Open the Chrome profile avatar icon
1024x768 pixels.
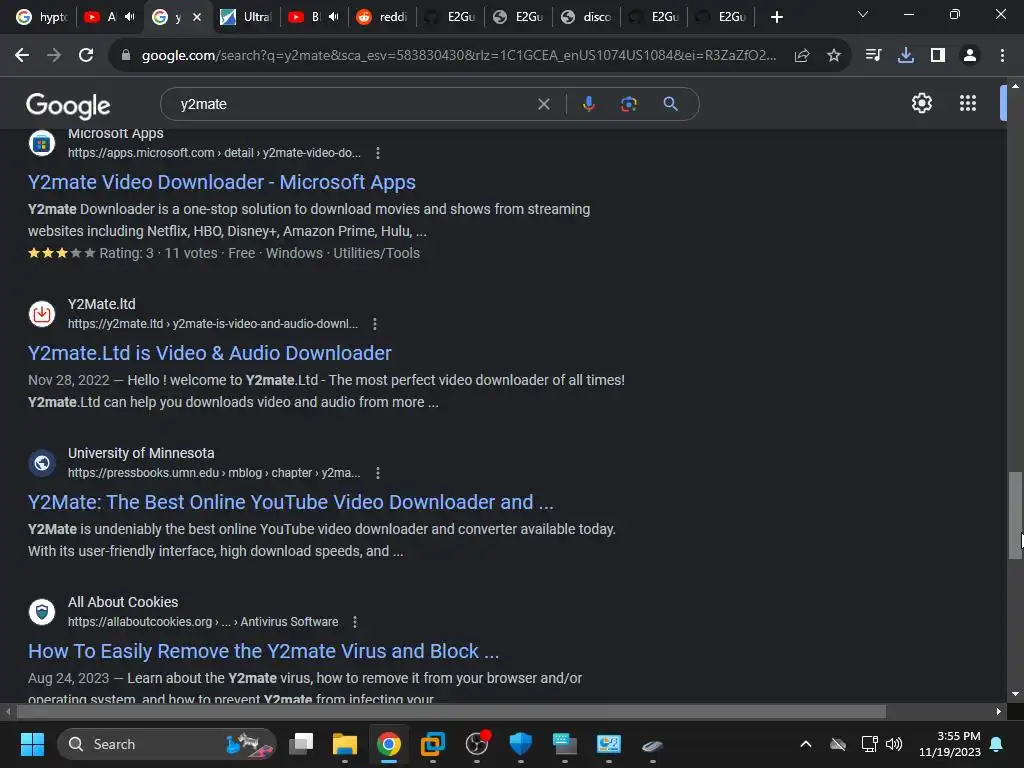[x=970, y=56]
